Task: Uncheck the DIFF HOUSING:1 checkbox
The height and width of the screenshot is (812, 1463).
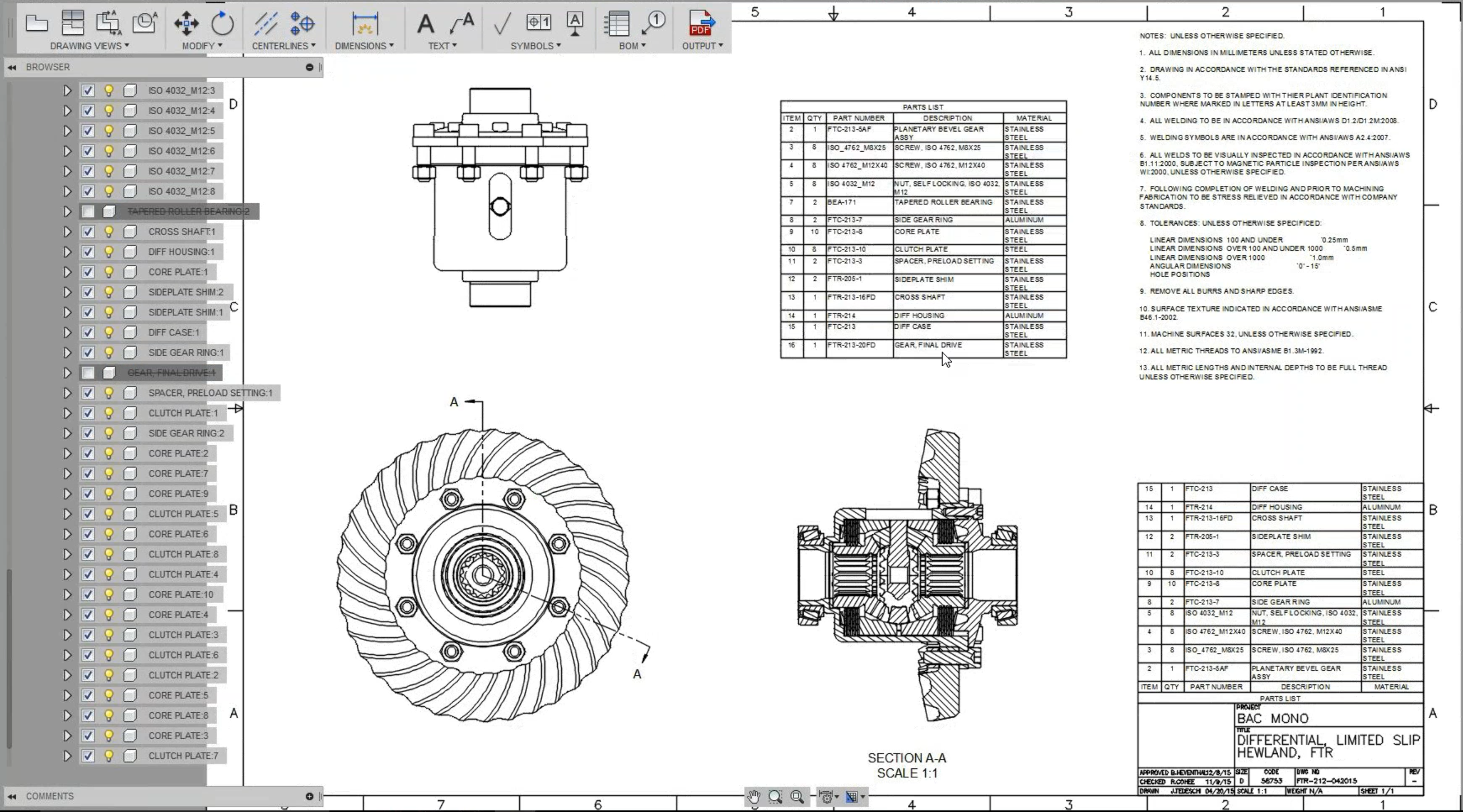Action: click(x=88, y=251)
